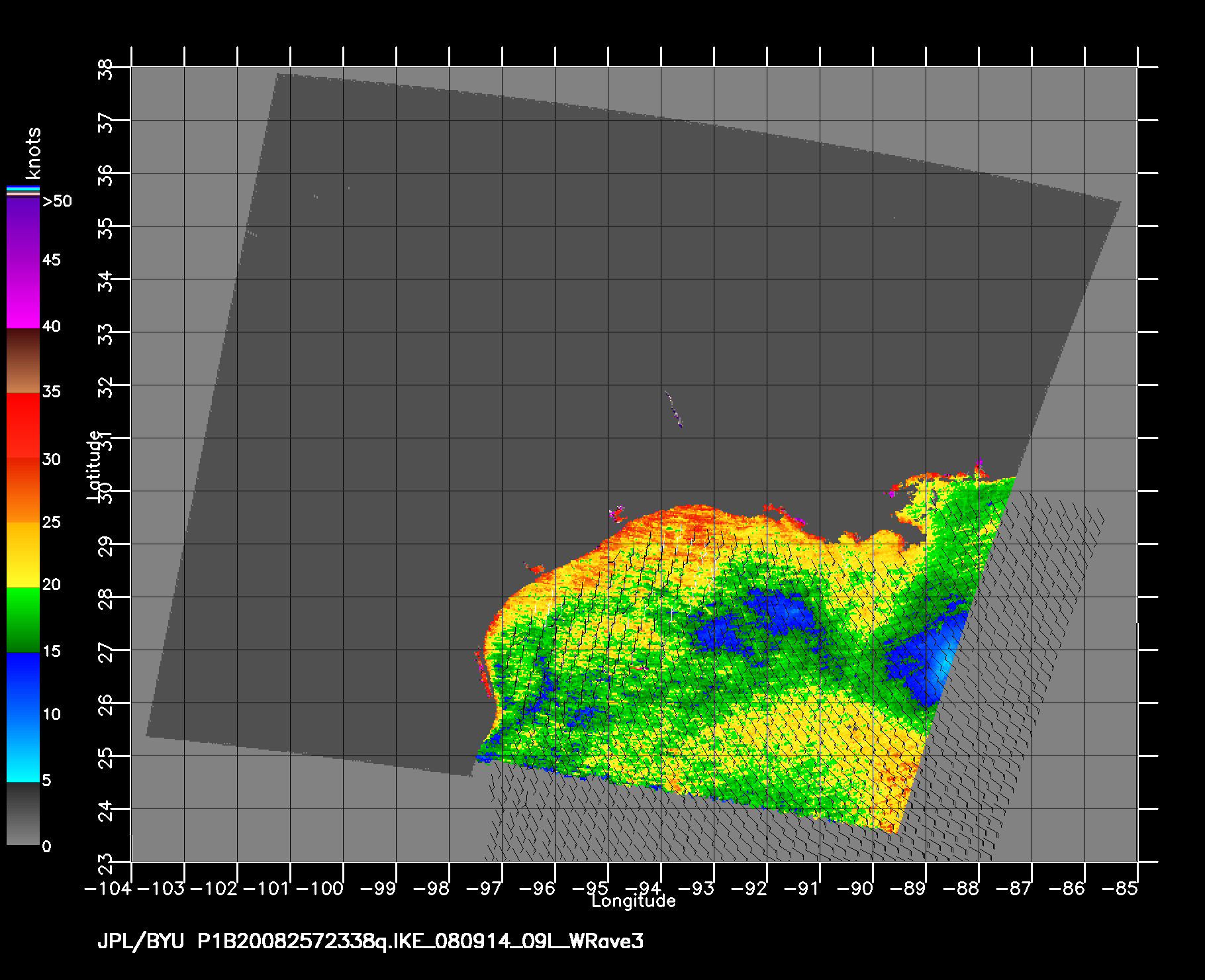Click the "45" colorbar label
1205x980 pixels.
pyautogui.click(x=51, y=260)
